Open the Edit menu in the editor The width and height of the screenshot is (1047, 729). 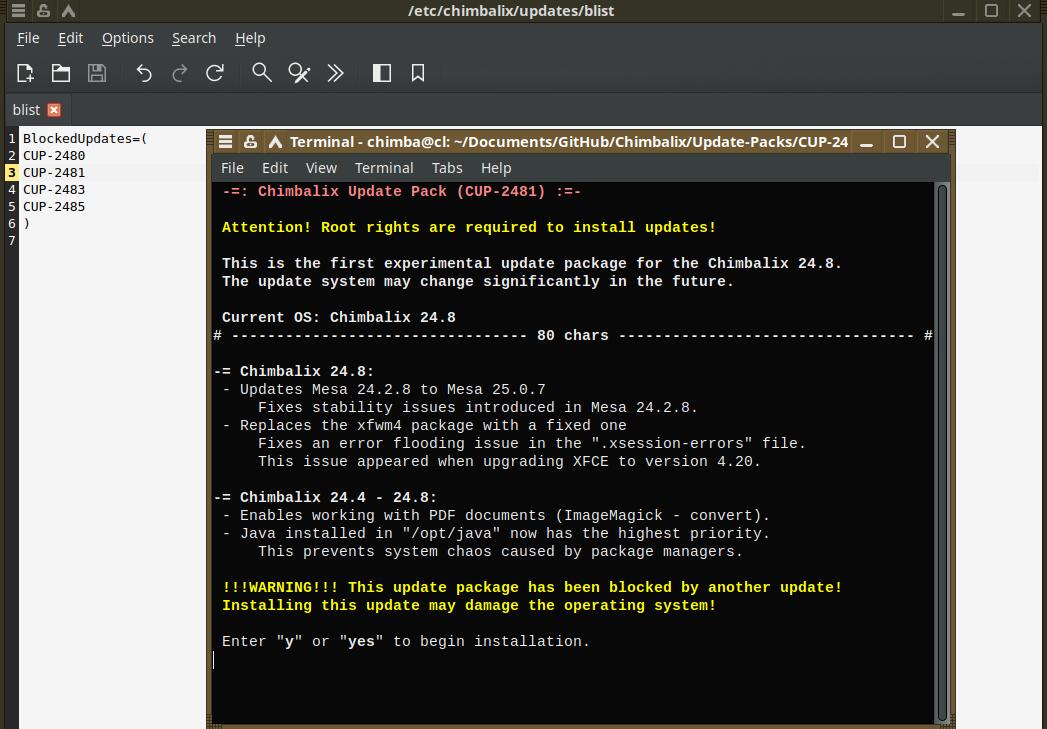point(70,38)
